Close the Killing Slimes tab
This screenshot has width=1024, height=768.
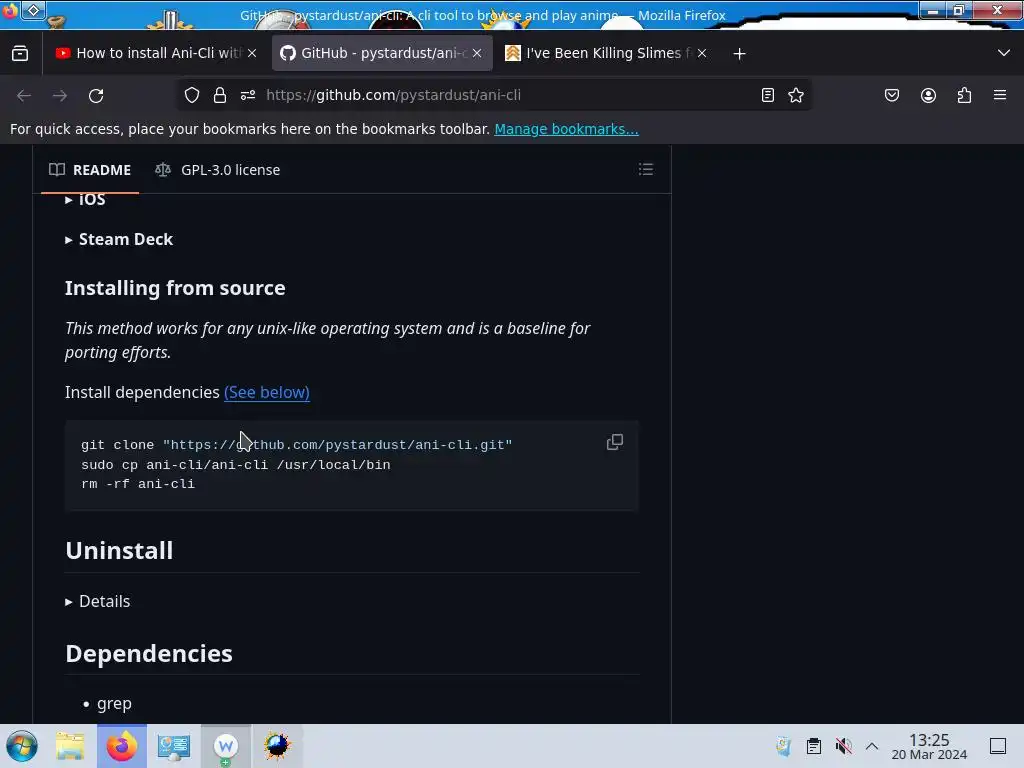(x=701, y=54)
